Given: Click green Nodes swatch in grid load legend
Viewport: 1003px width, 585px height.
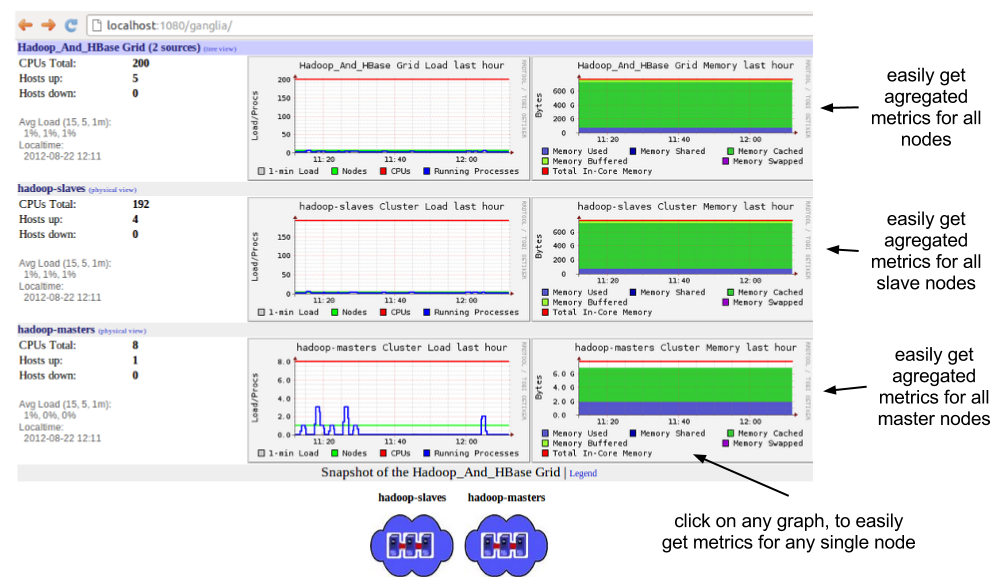Looking at the screenshot, I should pyautogui.click(x=335, y=171).
